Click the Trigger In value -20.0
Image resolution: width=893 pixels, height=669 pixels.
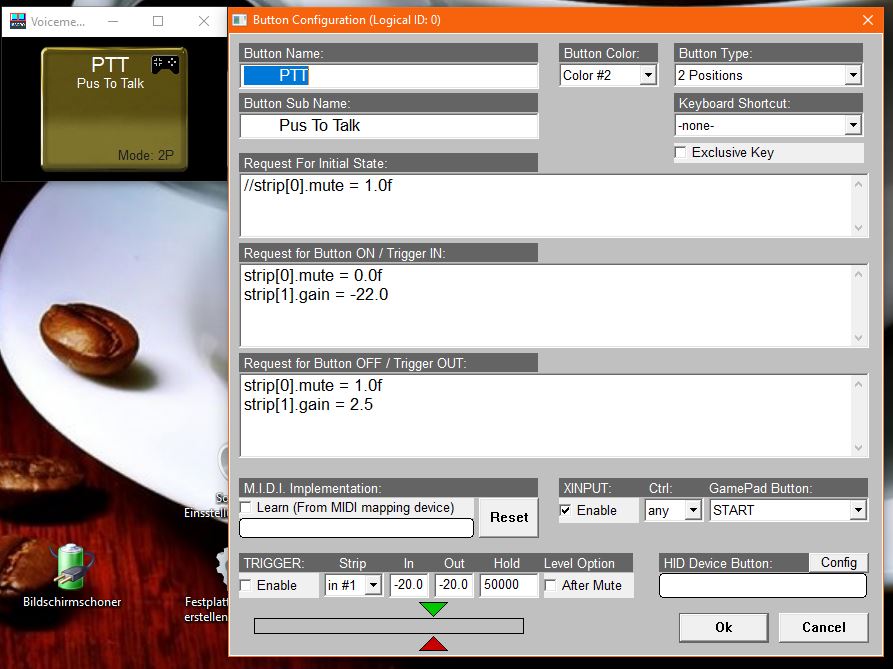(x=408, y=585)
